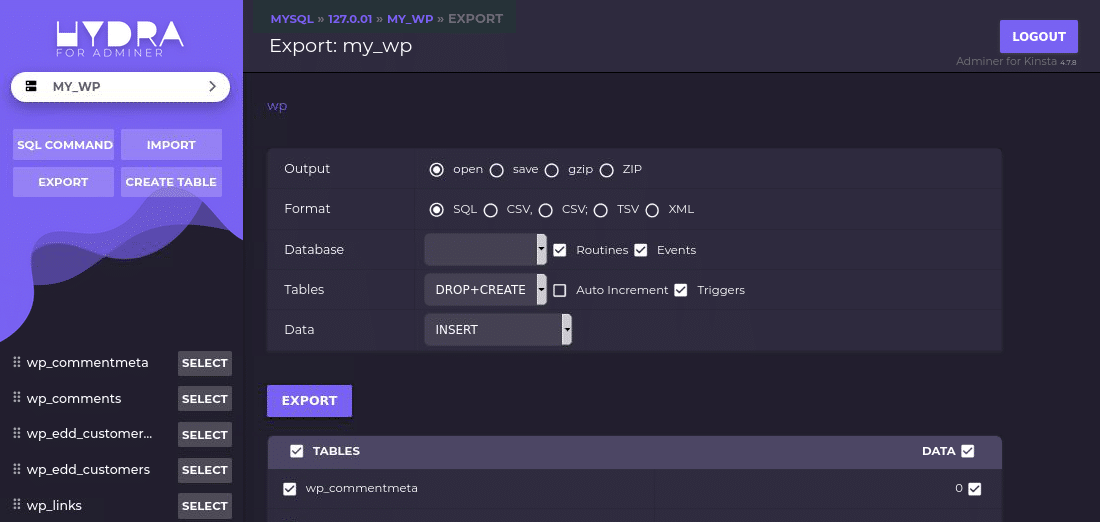Click the database icon beside MY_WP
The height and width of the screenshot is (522, 1100).
32,87
